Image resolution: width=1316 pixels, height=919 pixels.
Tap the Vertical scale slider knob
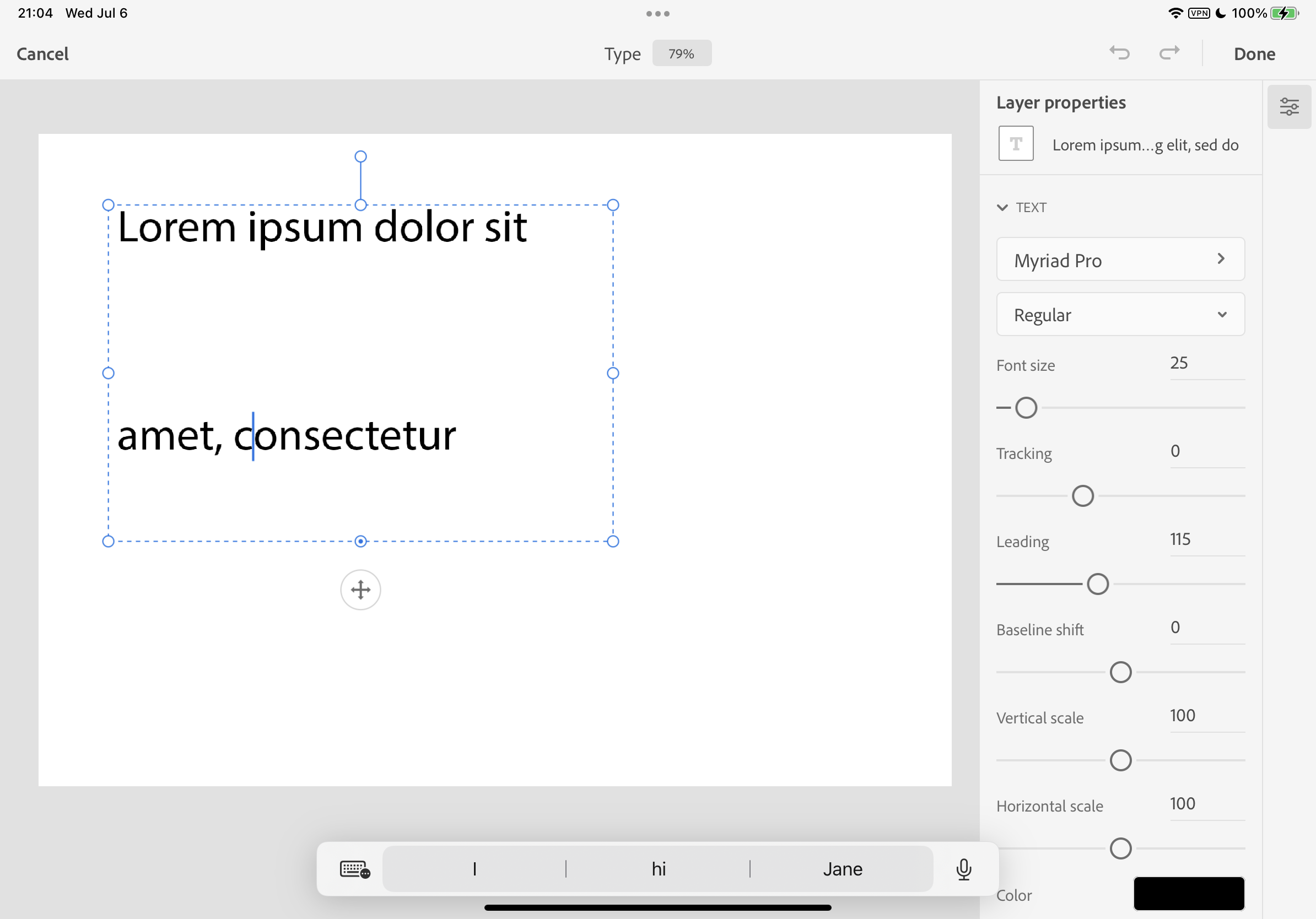click(1120, 761)
